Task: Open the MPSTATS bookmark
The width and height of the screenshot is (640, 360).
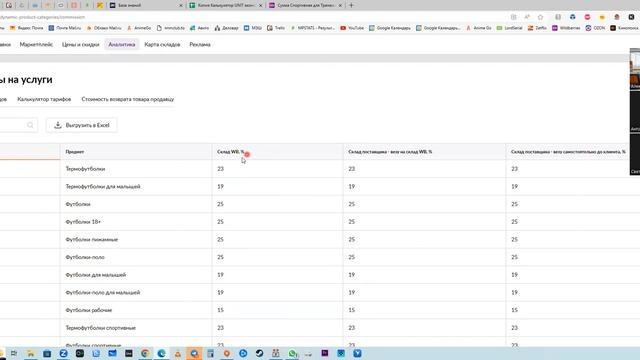Action: coord(313,28)
